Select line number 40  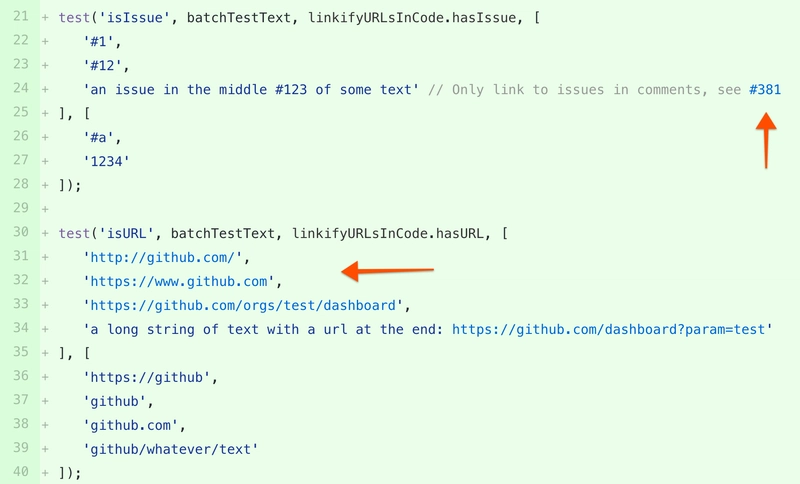[x=20, y=472]
